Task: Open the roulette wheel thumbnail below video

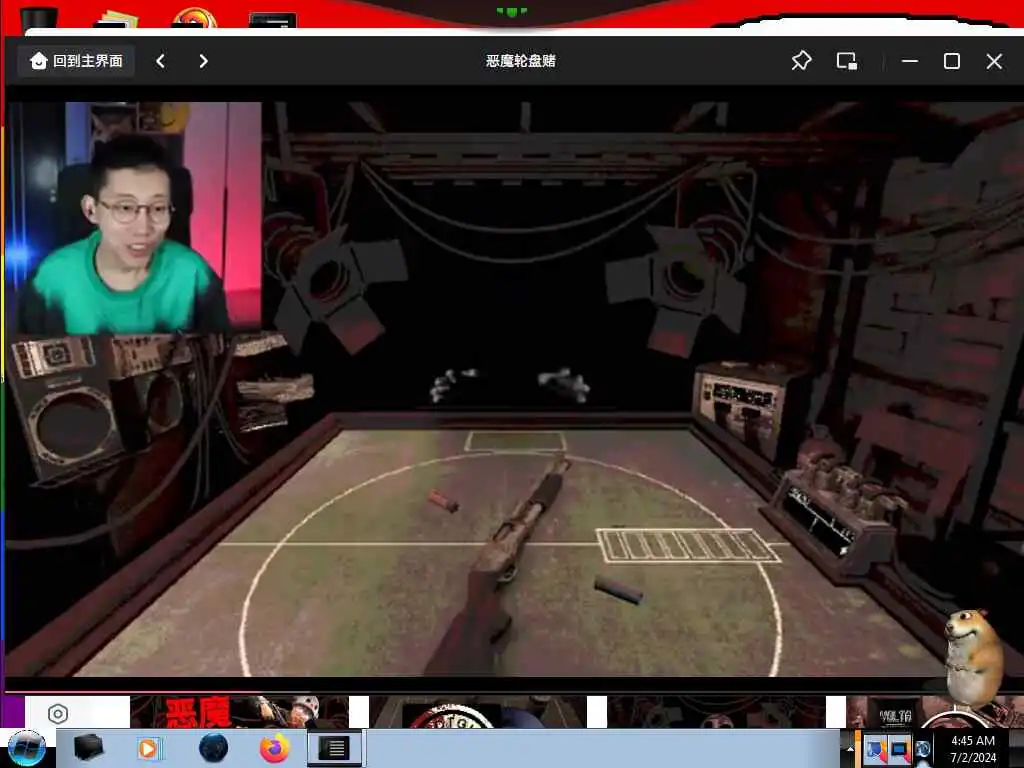Action: (478, 712)
